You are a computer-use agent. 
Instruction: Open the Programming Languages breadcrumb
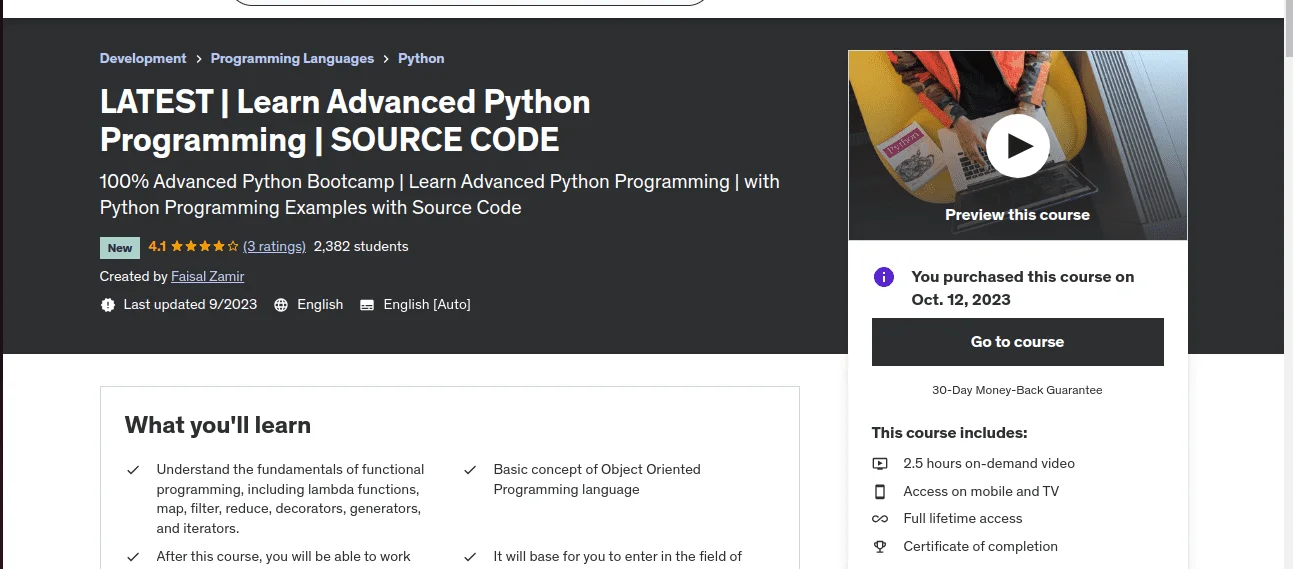click(292, 58)
